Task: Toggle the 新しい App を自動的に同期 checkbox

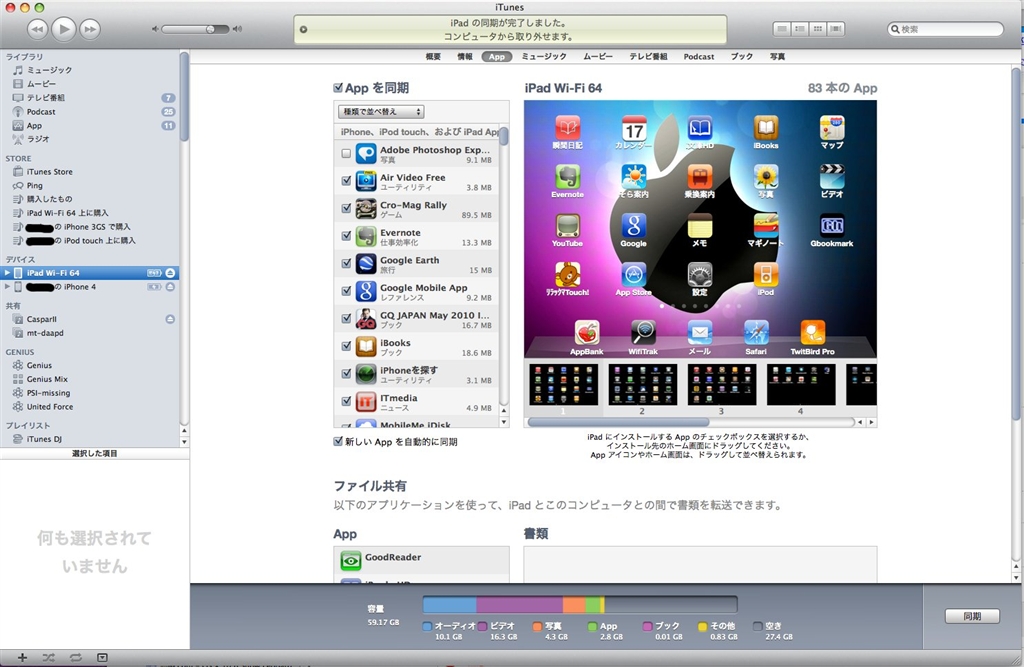Action: click(339, 441)
